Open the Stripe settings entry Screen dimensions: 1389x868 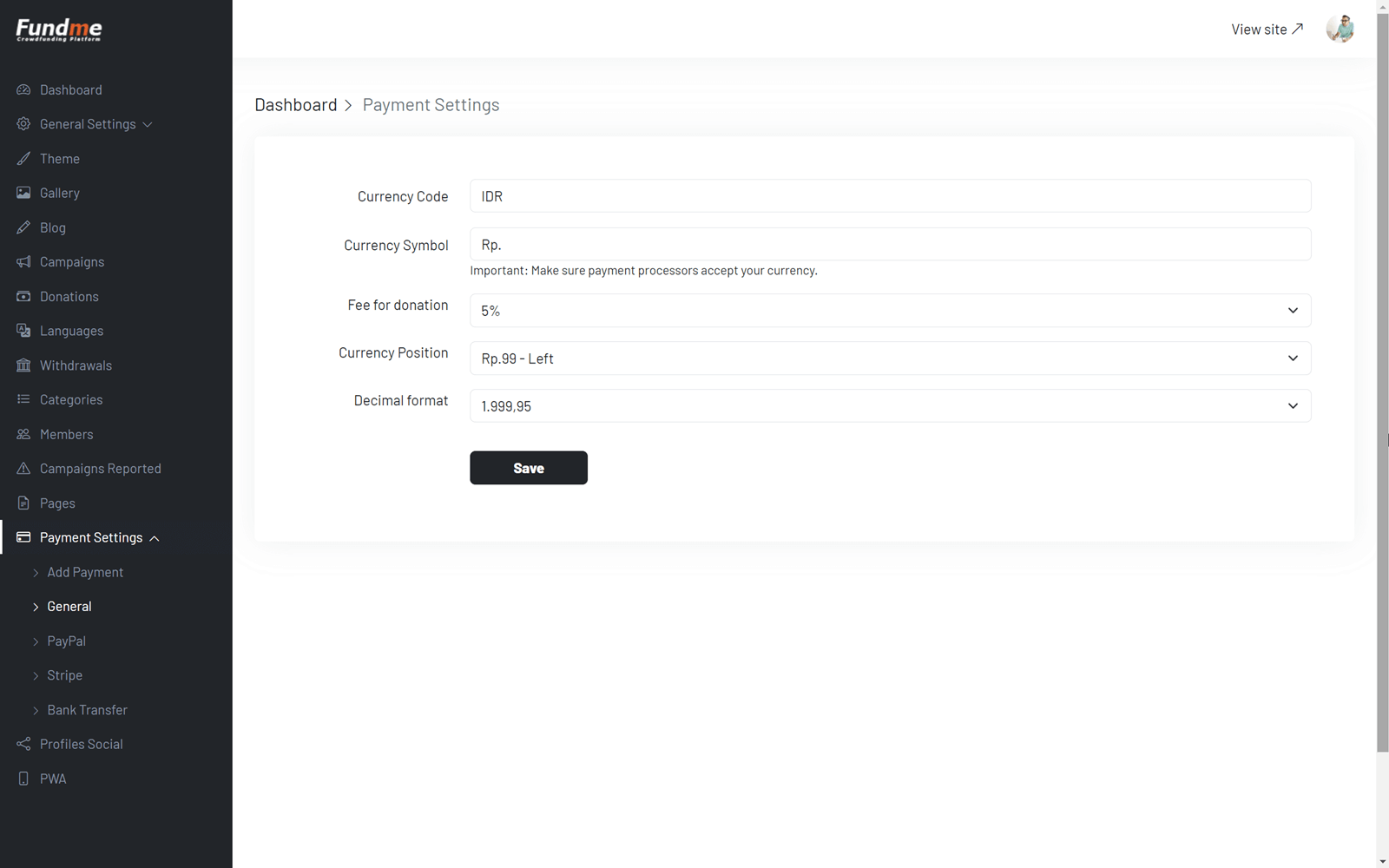[63, 674]
